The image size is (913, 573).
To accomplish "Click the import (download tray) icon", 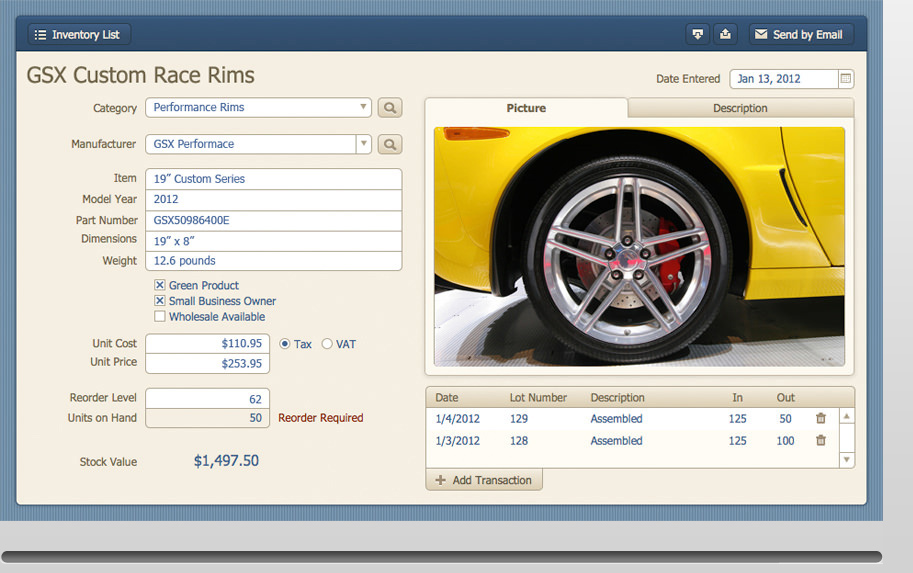I will pyautogui.click(x=697, y=34).
